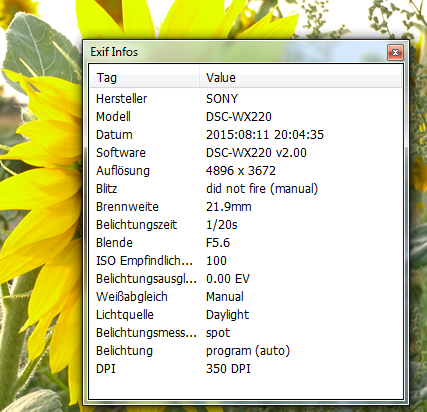Select the DPI row showing 350 DPI

(246, 369)
